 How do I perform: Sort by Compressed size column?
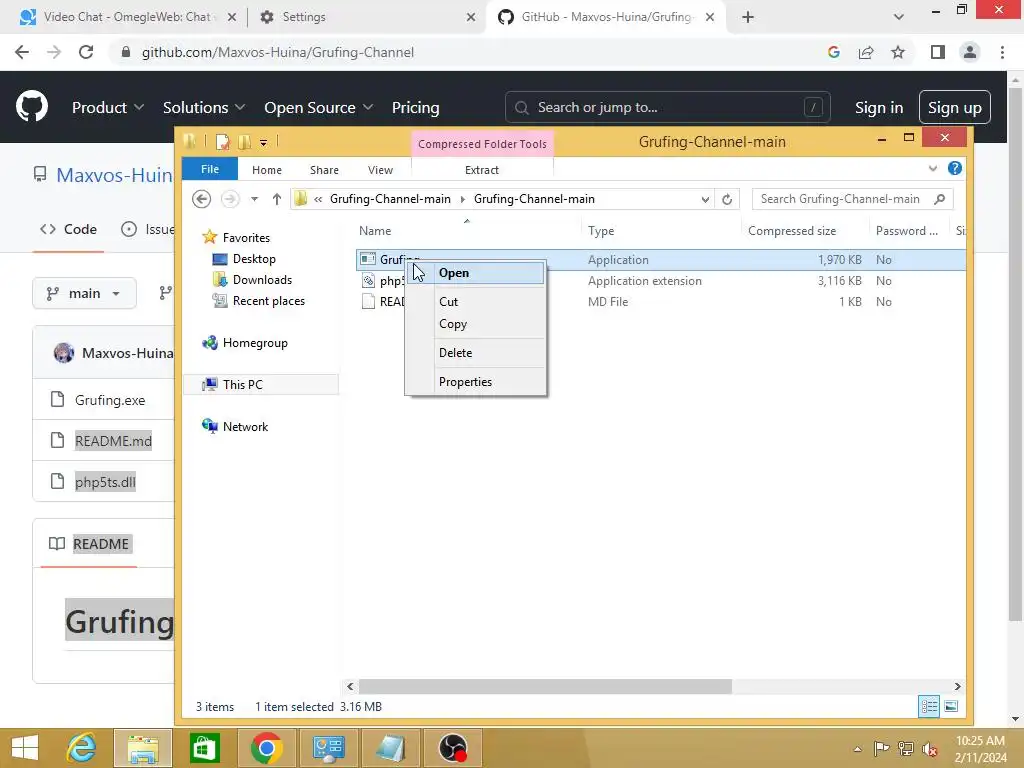coord(792,231)
